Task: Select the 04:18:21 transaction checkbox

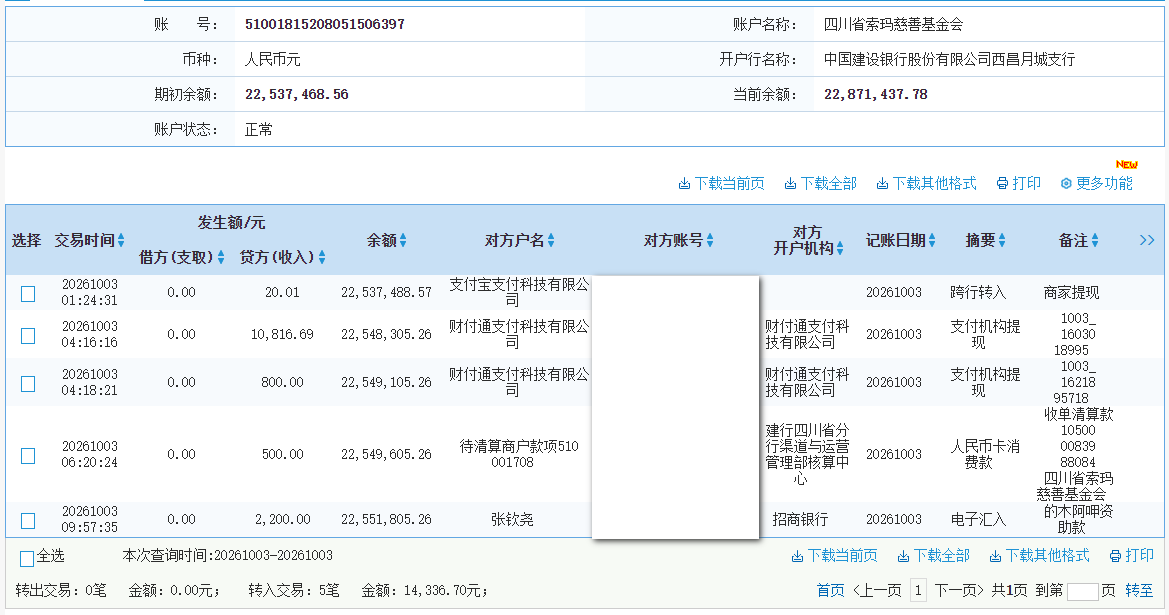Action: [x=28, y=383]
